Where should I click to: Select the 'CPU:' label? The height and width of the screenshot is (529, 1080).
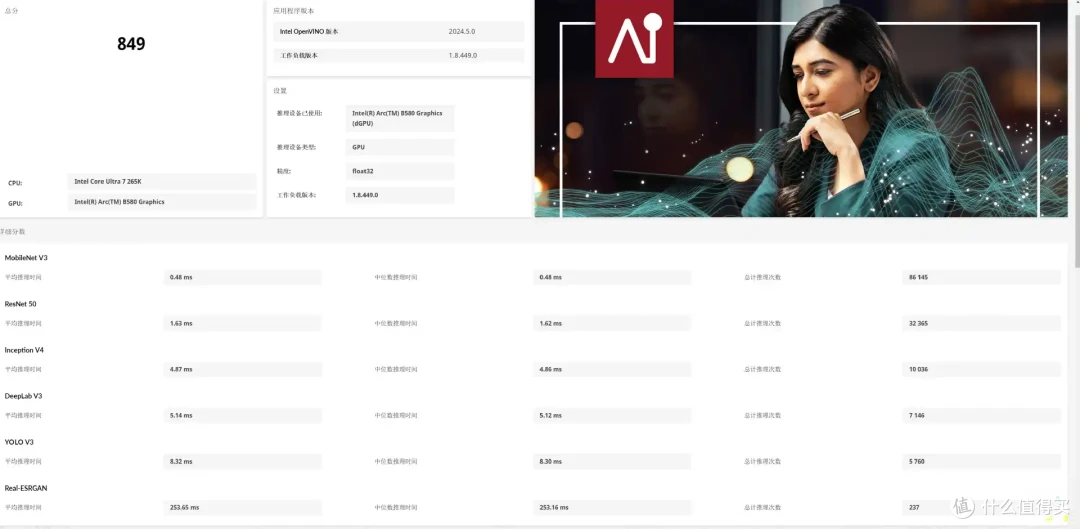point(15,183)
